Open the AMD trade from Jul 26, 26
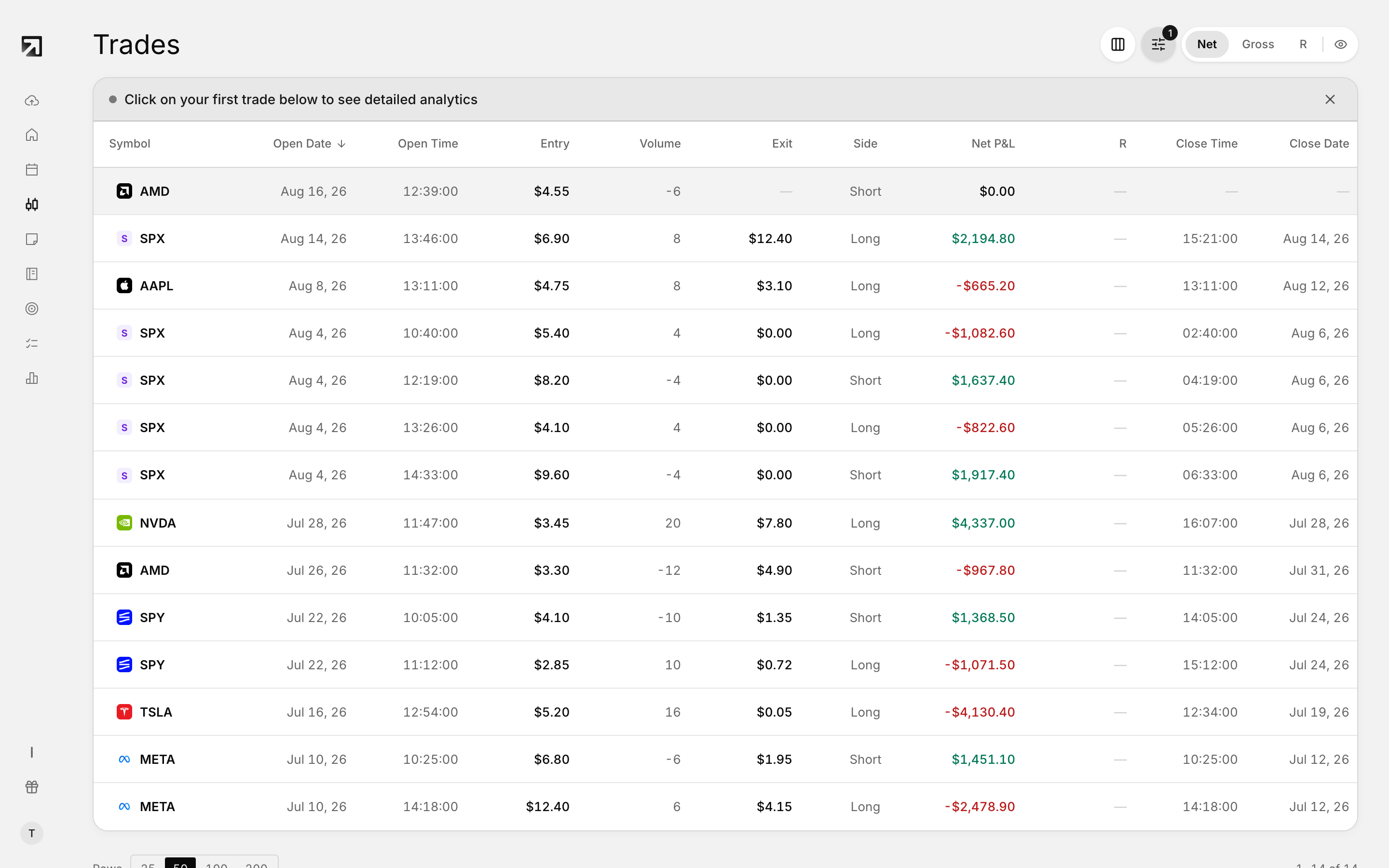 click(725, 570)
